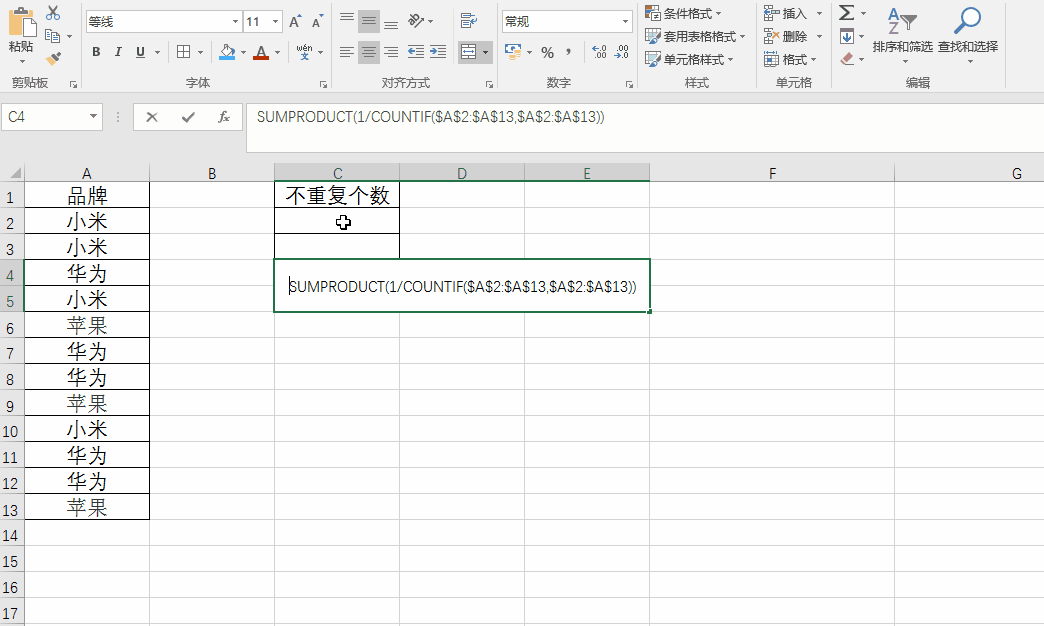Click the Merge and Center icon
This screenshot has width=1044, height=626.
coord(469,51)
